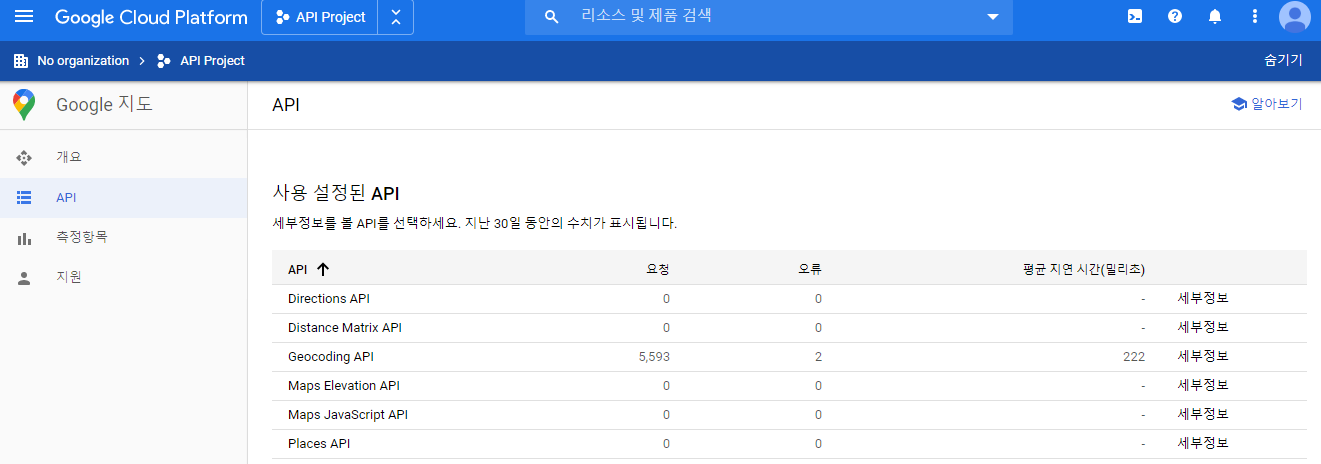Open the three-dot settings menu

pyautogui.click(x=1255, y=17)
